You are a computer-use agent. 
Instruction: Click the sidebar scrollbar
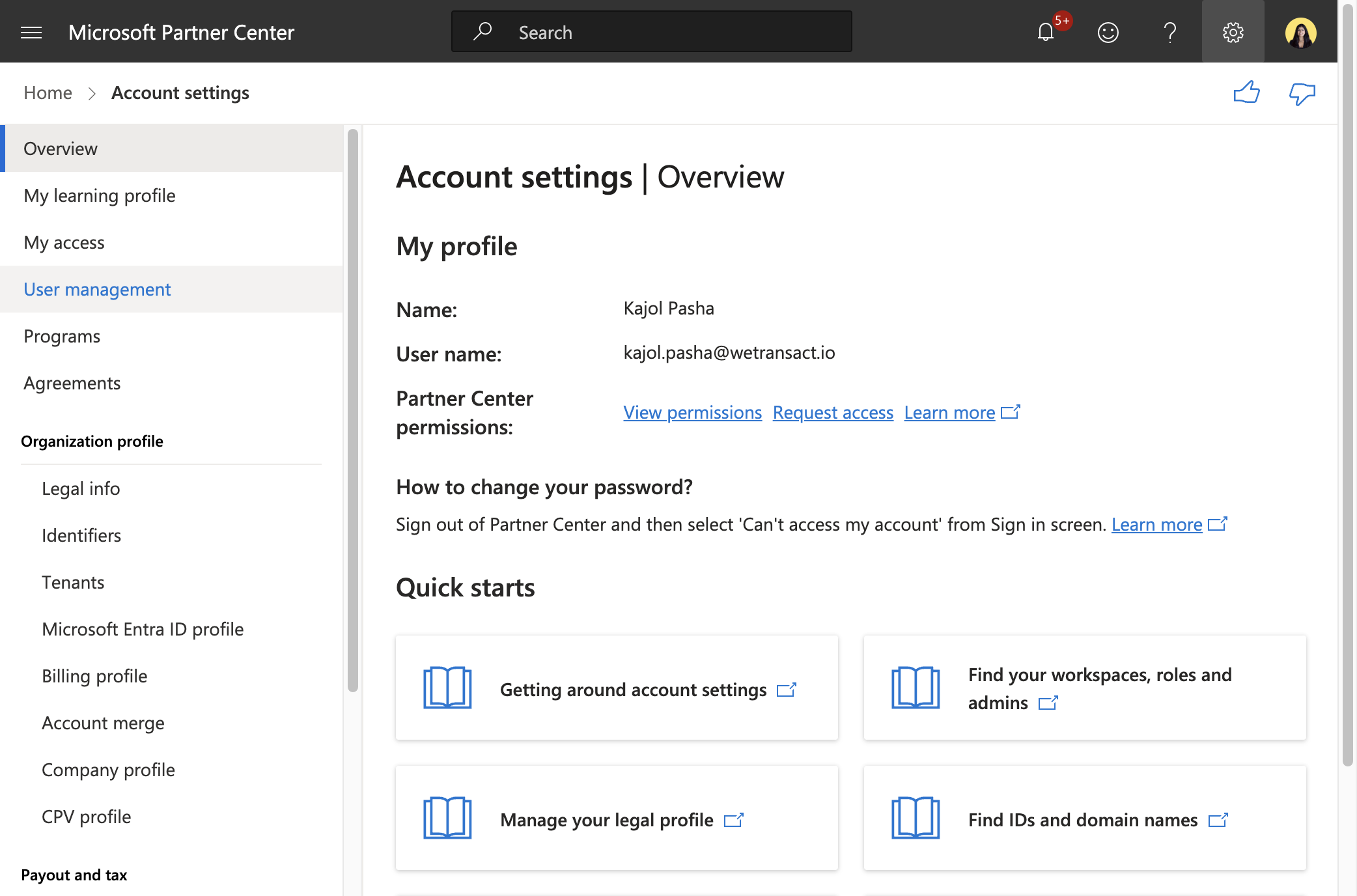click(352, 410)
